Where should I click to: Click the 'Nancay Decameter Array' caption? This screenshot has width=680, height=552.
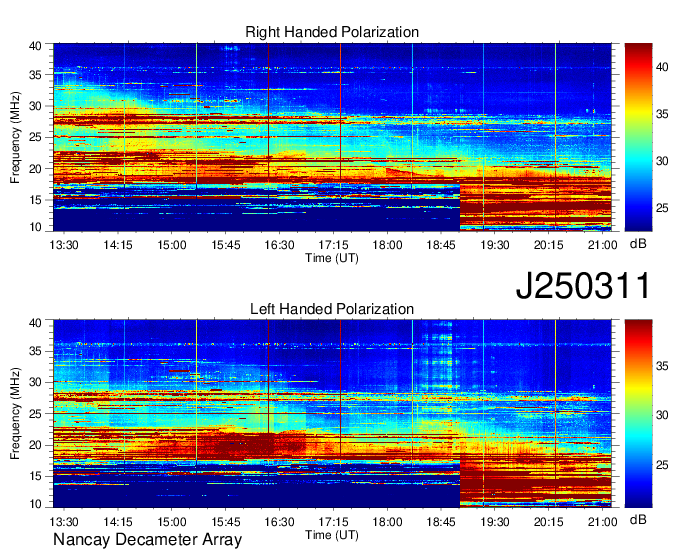pyautogui.click(x=147, y=540)
